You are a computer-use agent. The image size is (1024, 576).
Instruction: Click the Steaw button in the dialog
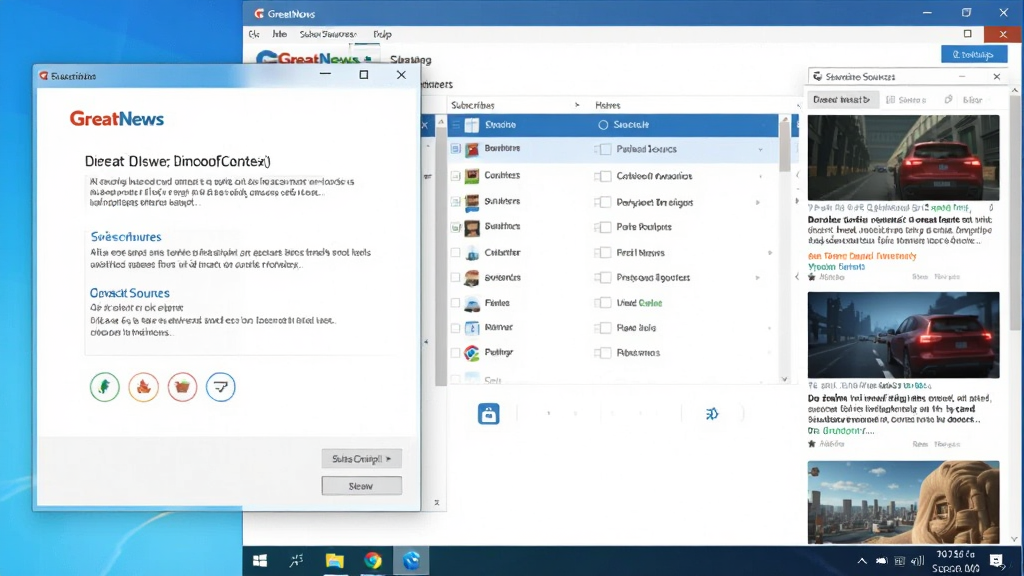[x=361, y=486]
